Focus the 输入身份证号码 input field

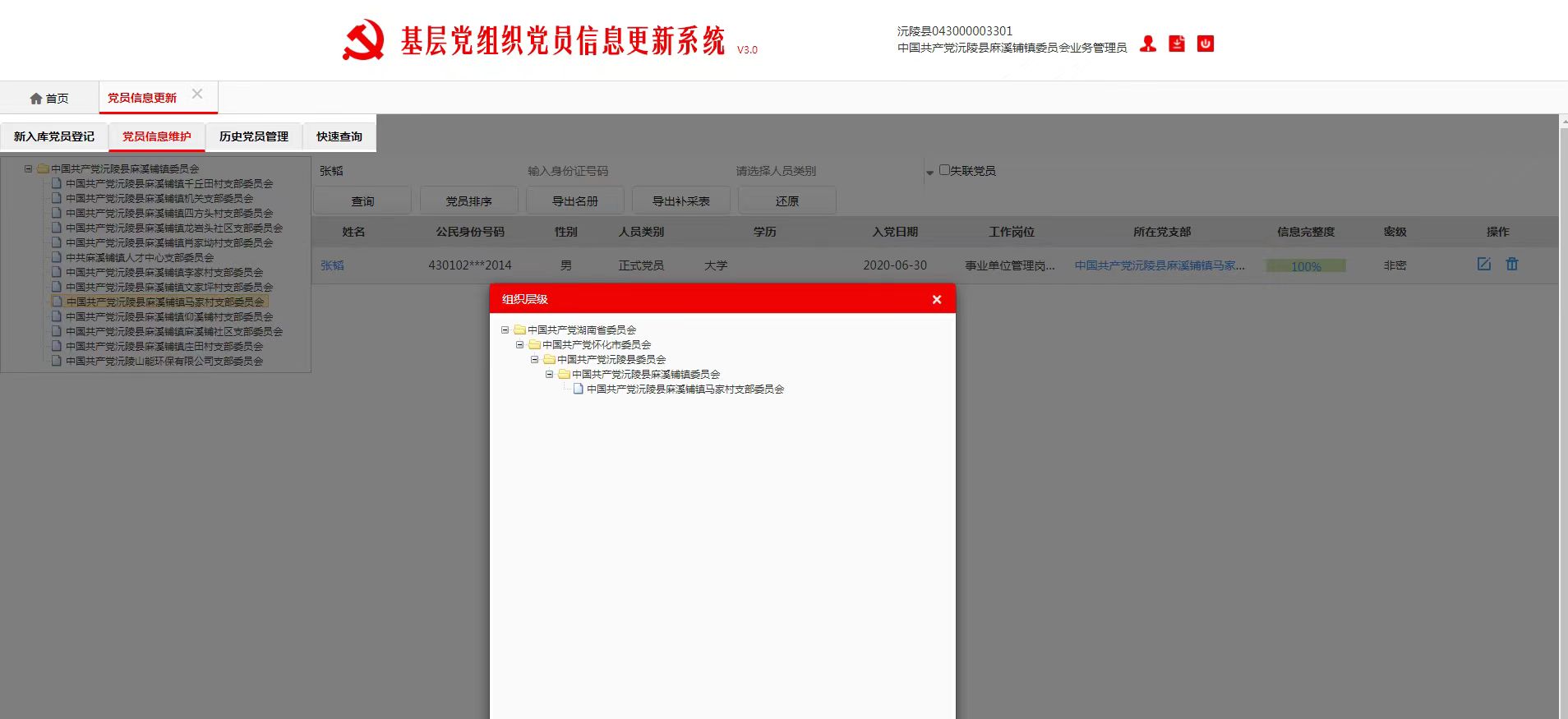pos(625,171)
